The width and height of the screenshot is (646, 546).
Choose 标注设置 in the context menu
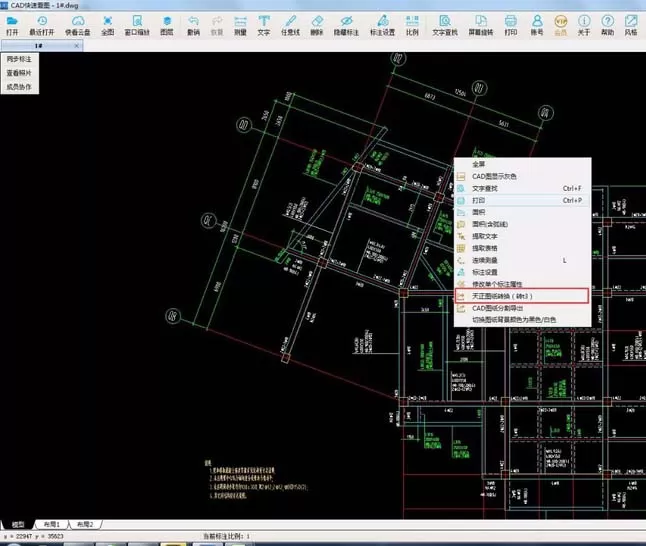click(522, 272)
